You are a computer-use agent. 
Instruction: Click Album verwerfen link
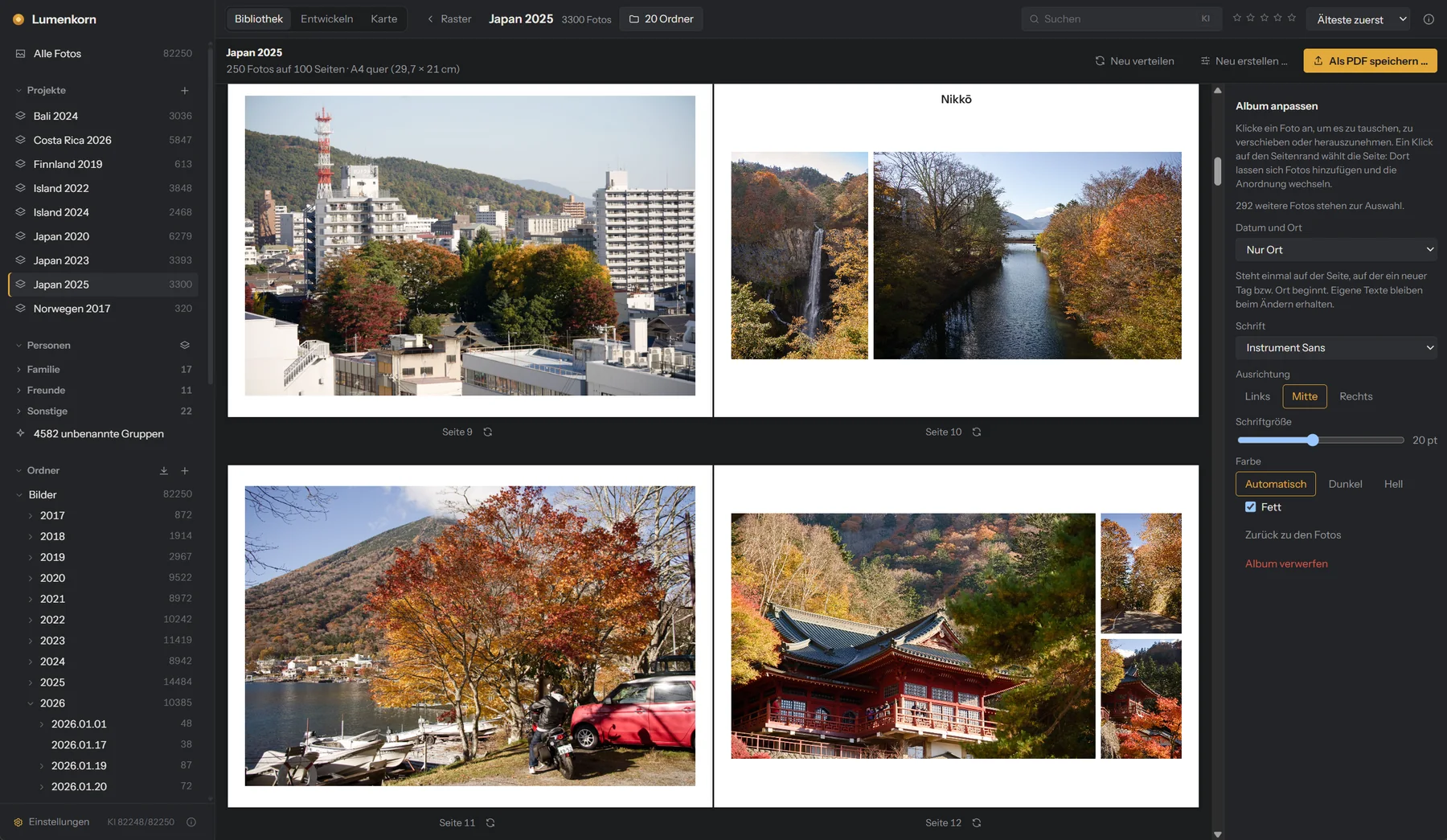click(1286, 564)
